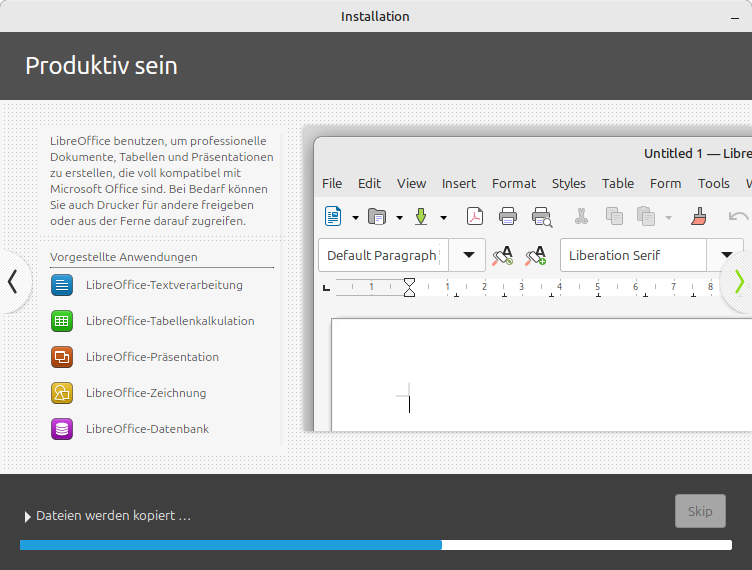
Task: Click the LibreOffice Draw yellow icon
Action: [62, 393]
